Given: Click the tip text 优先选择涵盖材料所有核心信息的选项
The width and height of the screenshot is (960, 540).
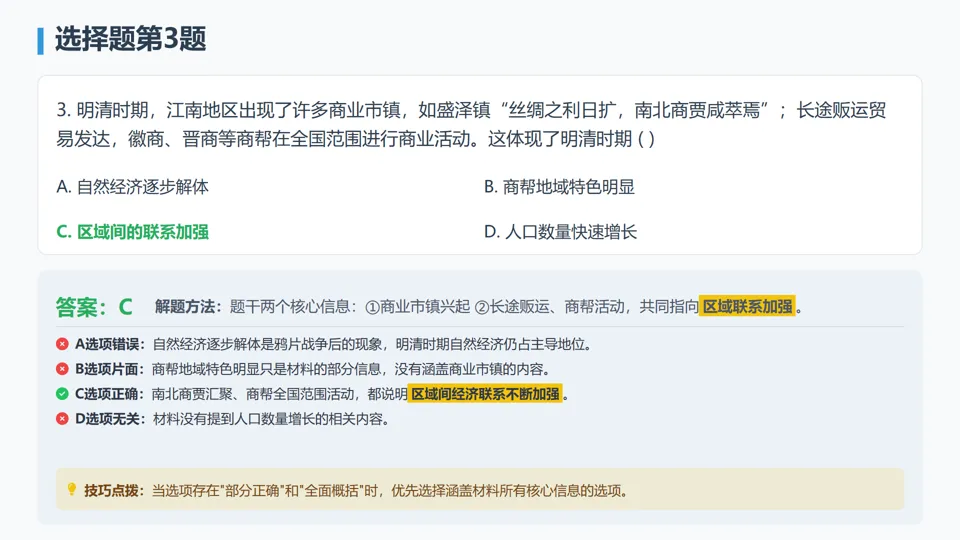Looking at the screenshot, I should [x=509, y=490].
